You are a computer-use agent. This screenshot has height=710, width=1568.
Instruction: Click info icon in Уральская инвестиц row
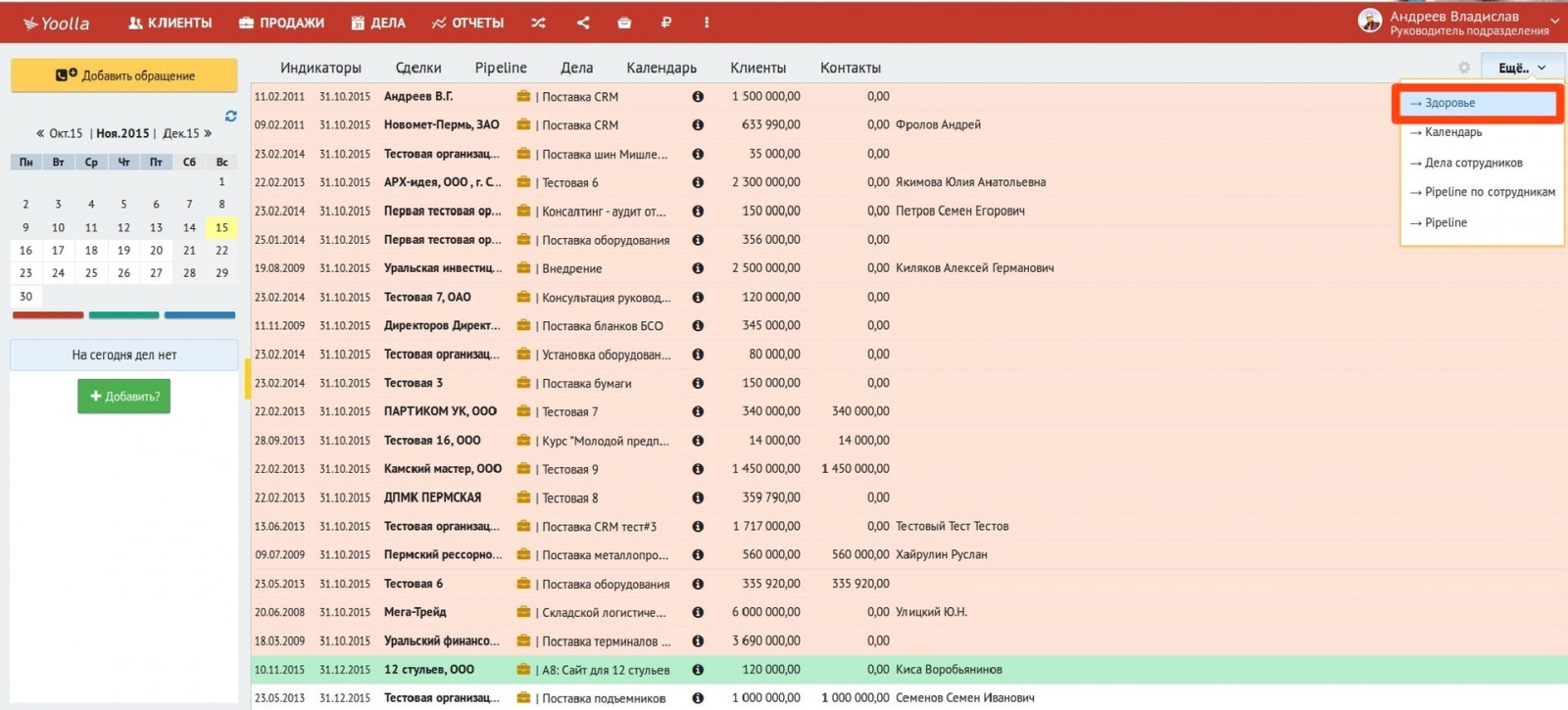click(x=698, y=268)
